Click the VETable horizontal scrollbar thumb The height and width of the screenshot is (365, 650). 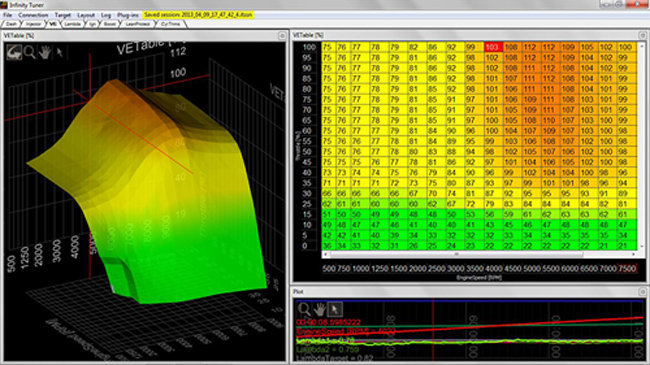tap(456, 254)
